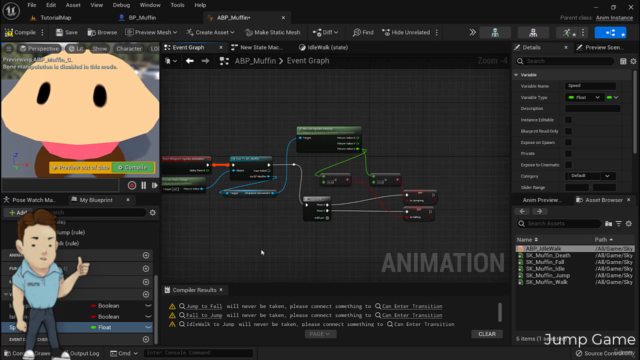Click the Compile toolbar button
Screen dimensions: 640x360
tap(20, 32)
